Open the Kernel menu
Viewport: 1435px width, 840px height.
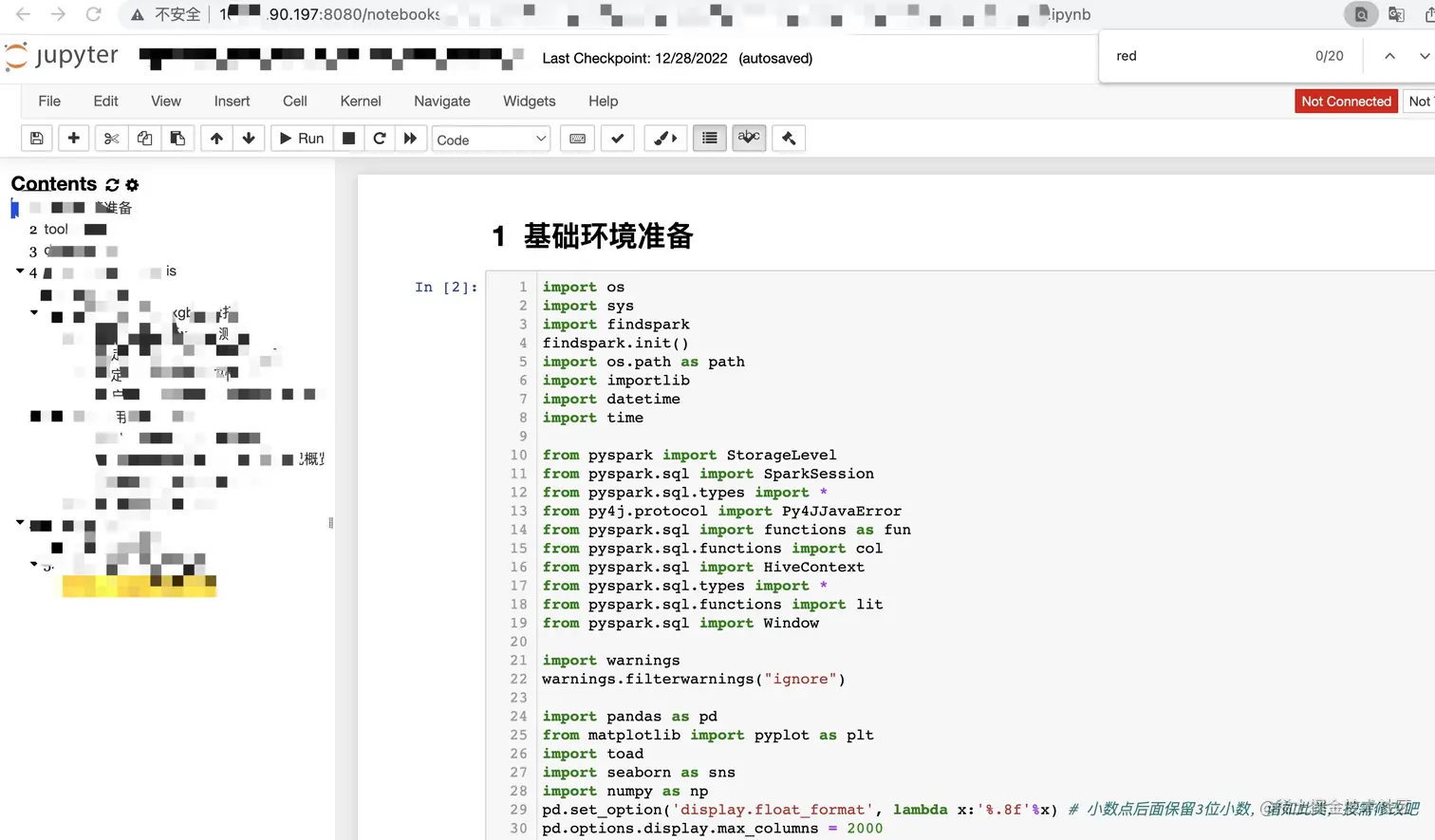pyautogui.click(x=361, y=102)
